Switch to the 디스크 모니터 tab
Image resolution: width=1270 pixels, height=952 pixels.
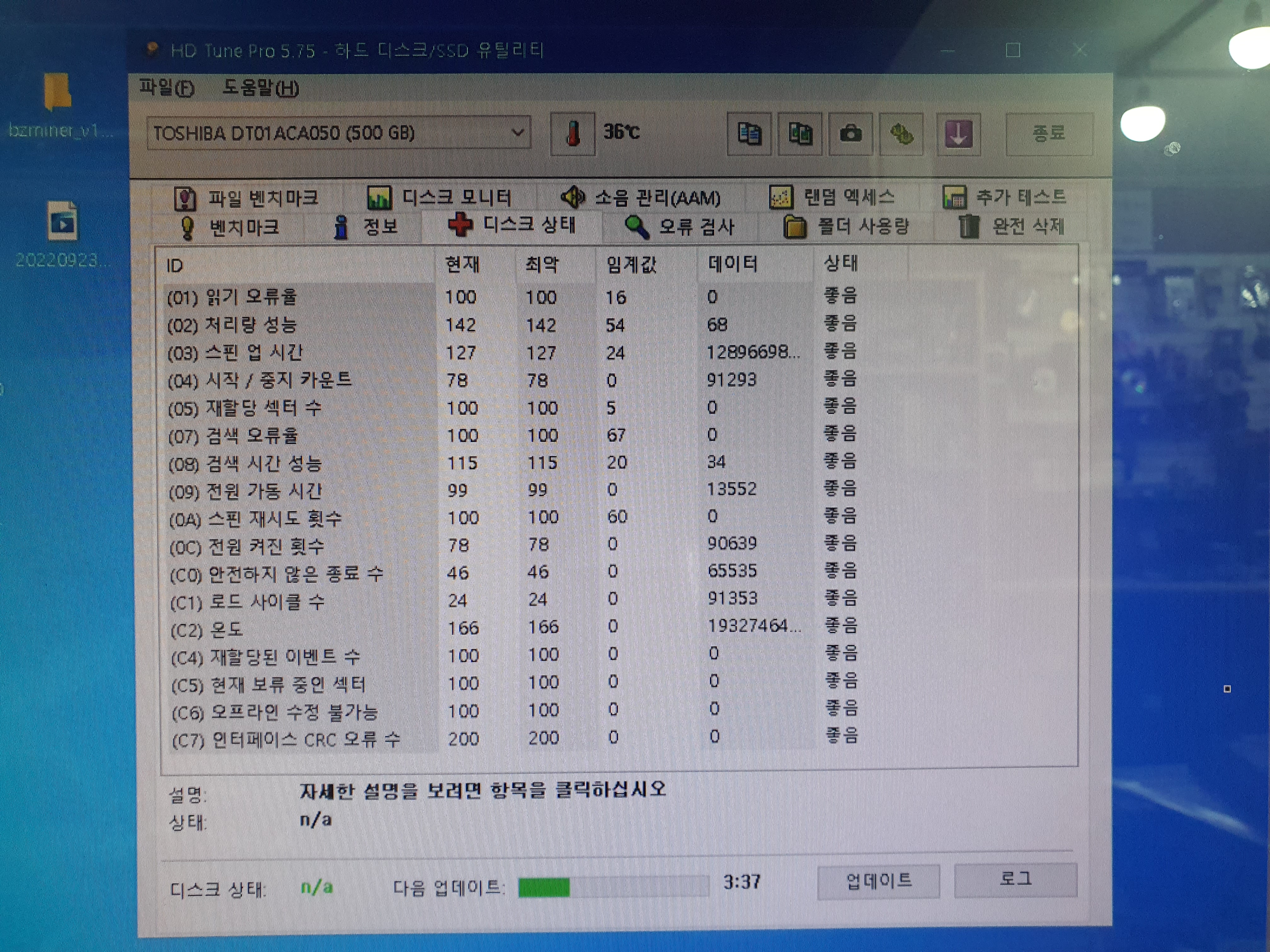439,198
